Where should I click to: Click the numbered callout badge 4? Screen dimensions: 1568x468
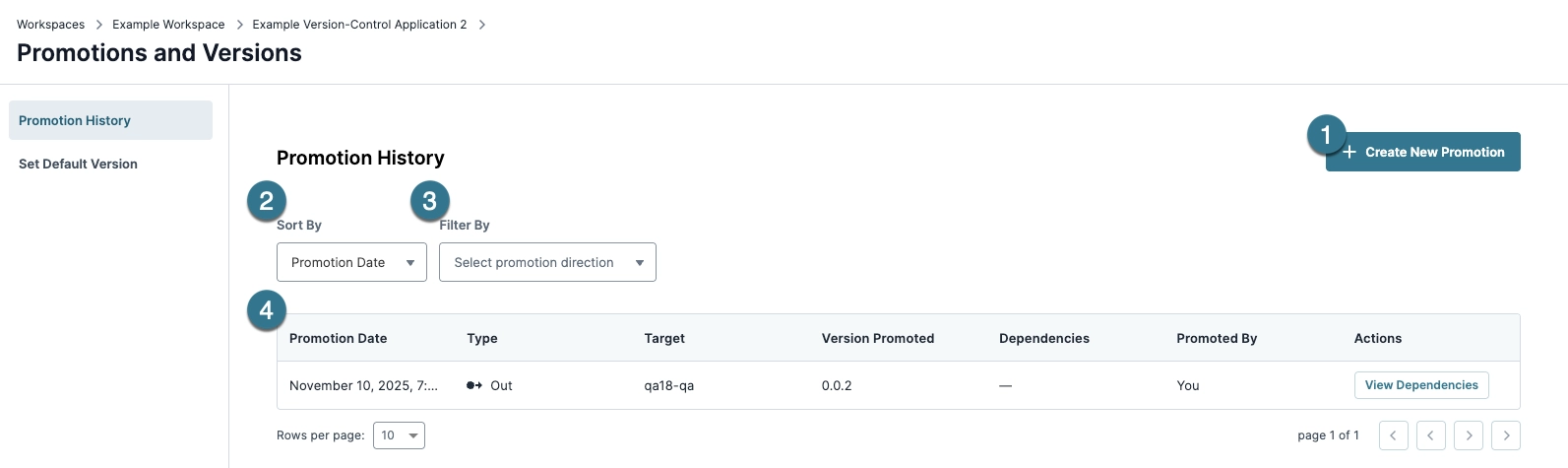point(266,310)
